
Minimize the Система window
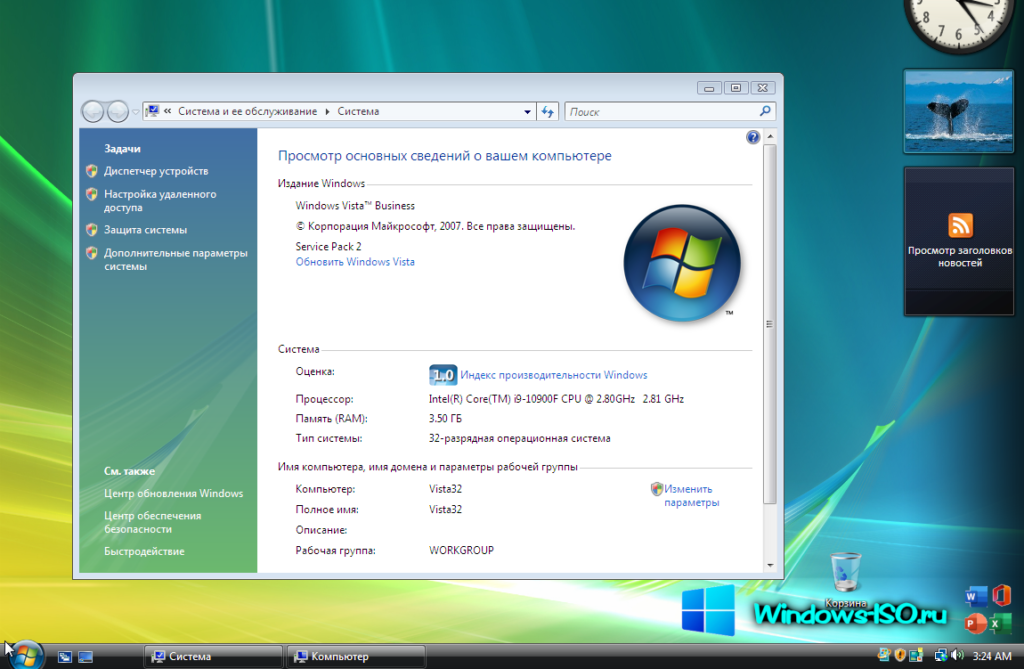click(709, 88)
